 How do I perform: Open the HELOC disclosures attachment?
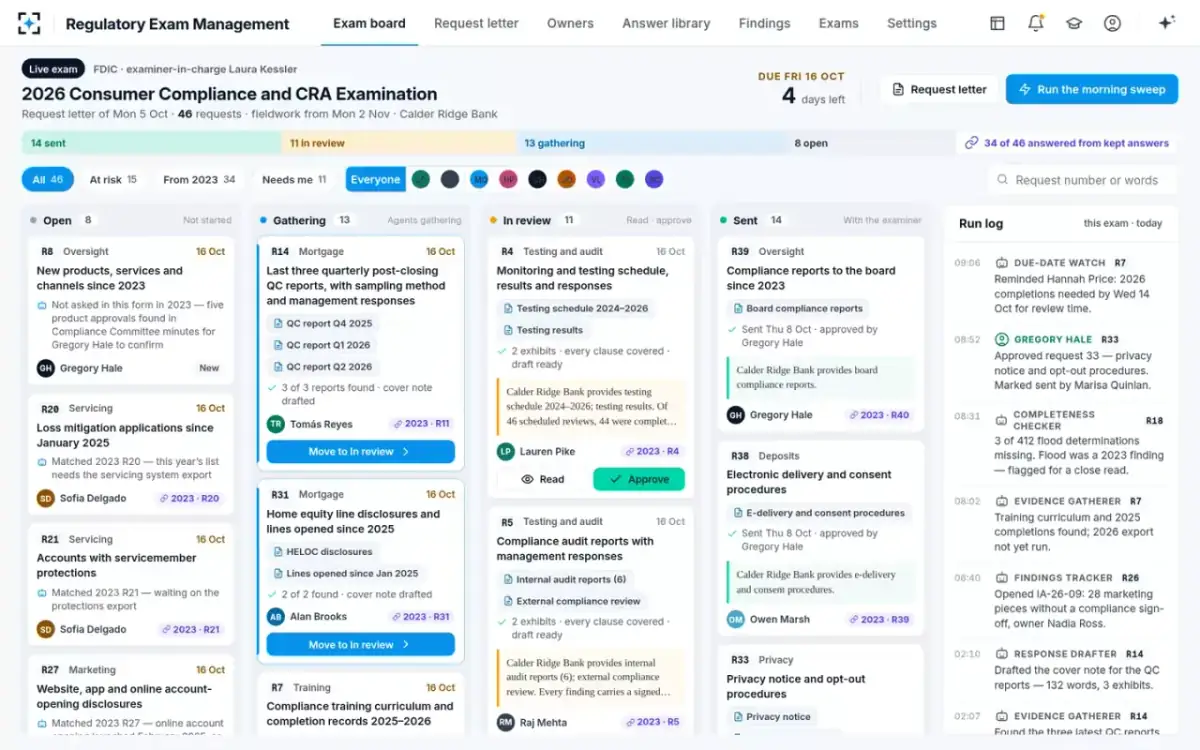[322, 552]
